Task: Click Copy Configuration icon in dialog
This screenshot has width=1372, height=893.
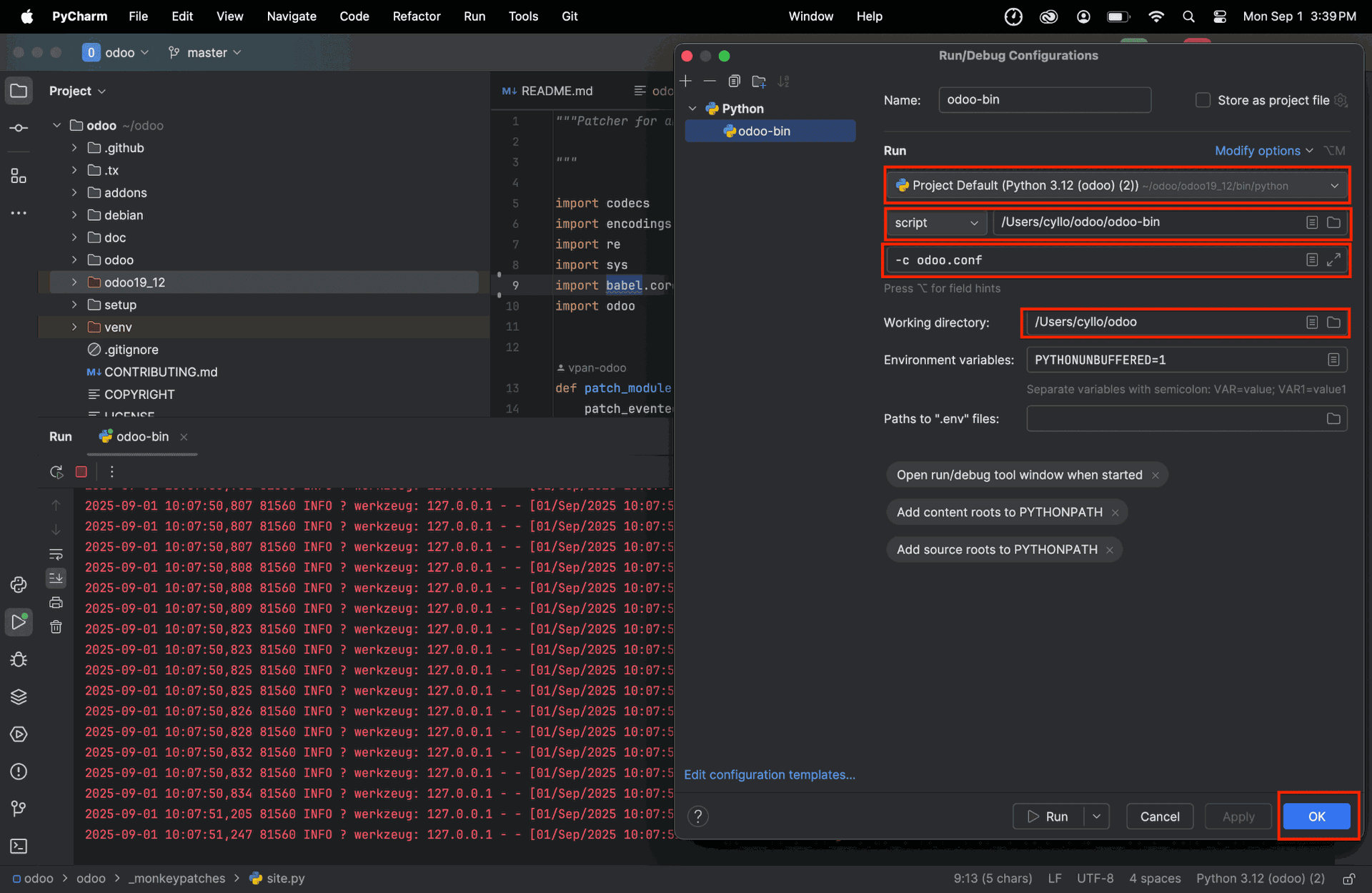Action: pos(734,82)
